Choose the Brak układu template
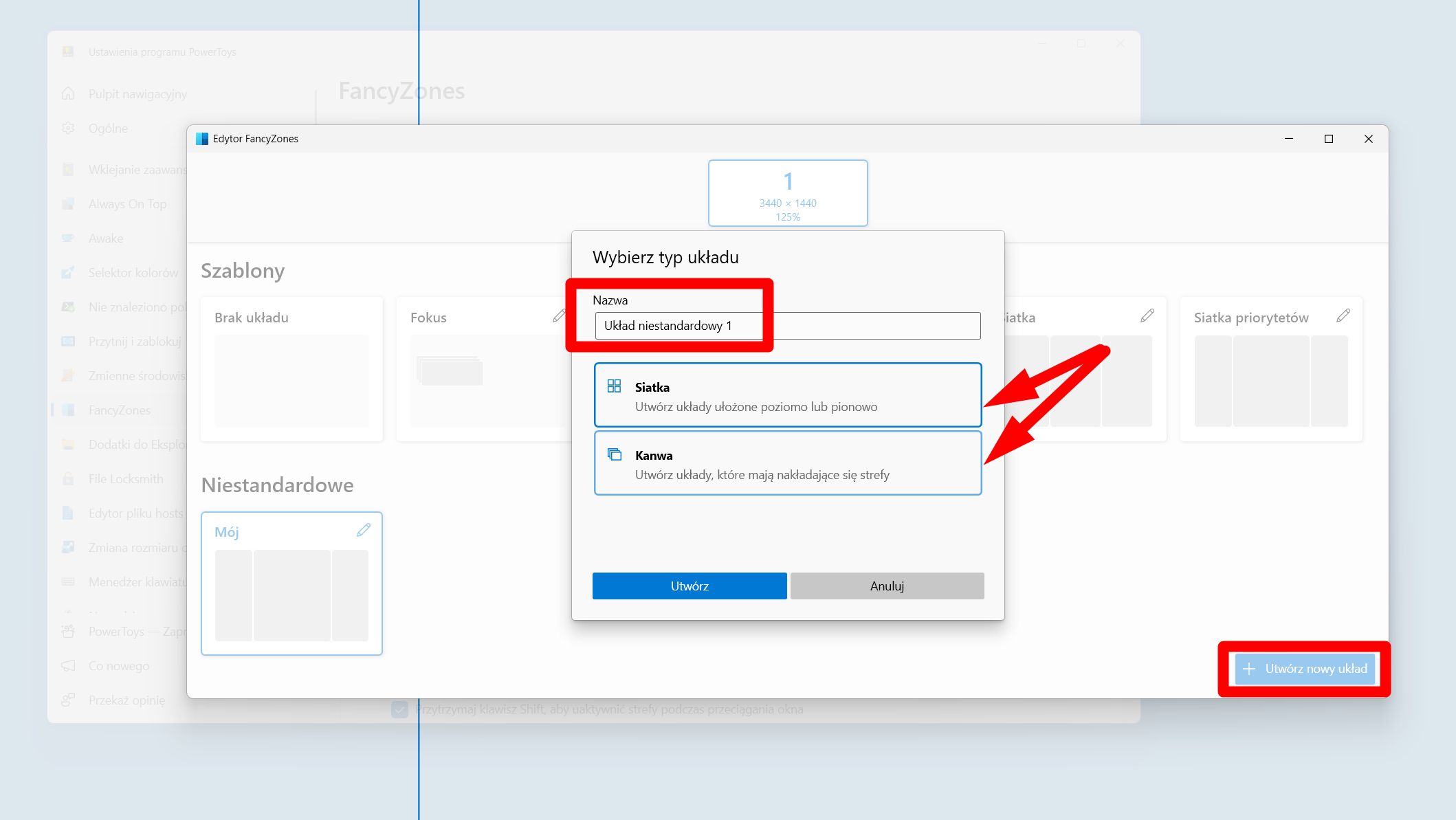The width and height of the screenshot is (1456, 820). (291, 369)
